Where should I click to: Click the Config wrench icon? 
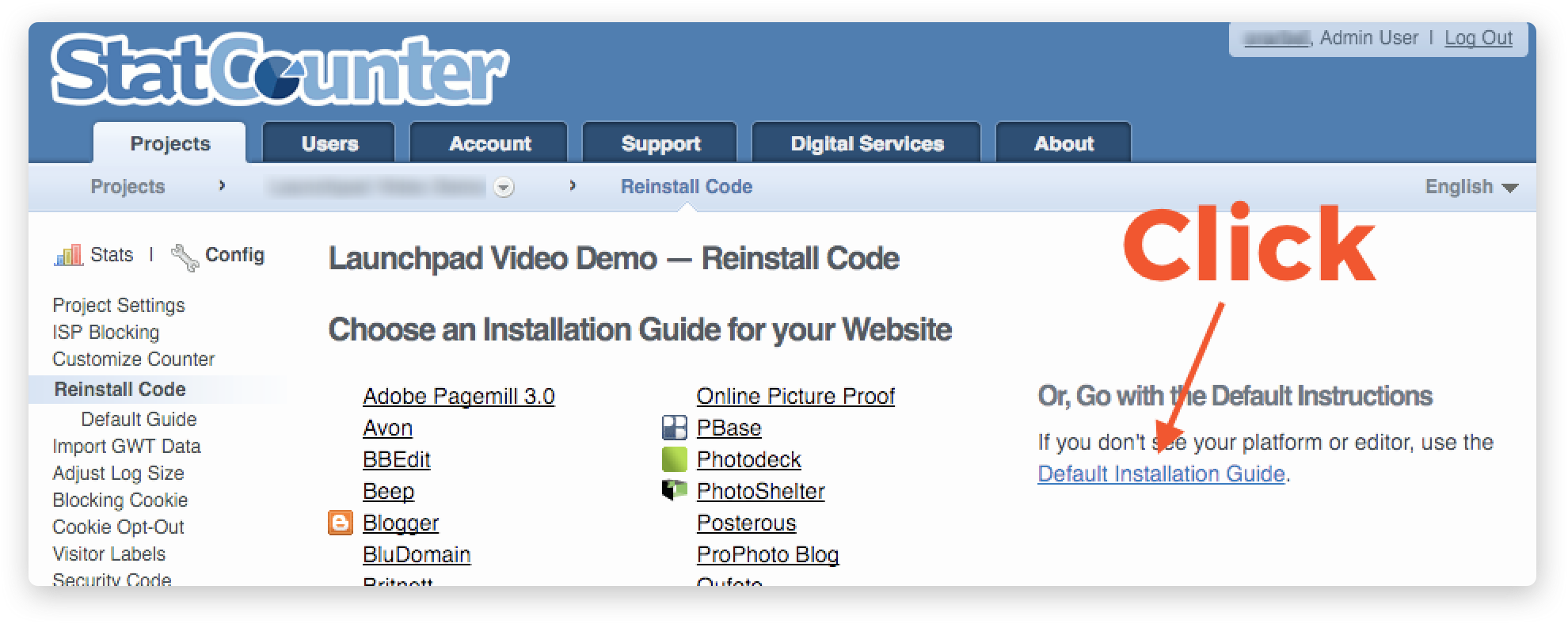185,257
